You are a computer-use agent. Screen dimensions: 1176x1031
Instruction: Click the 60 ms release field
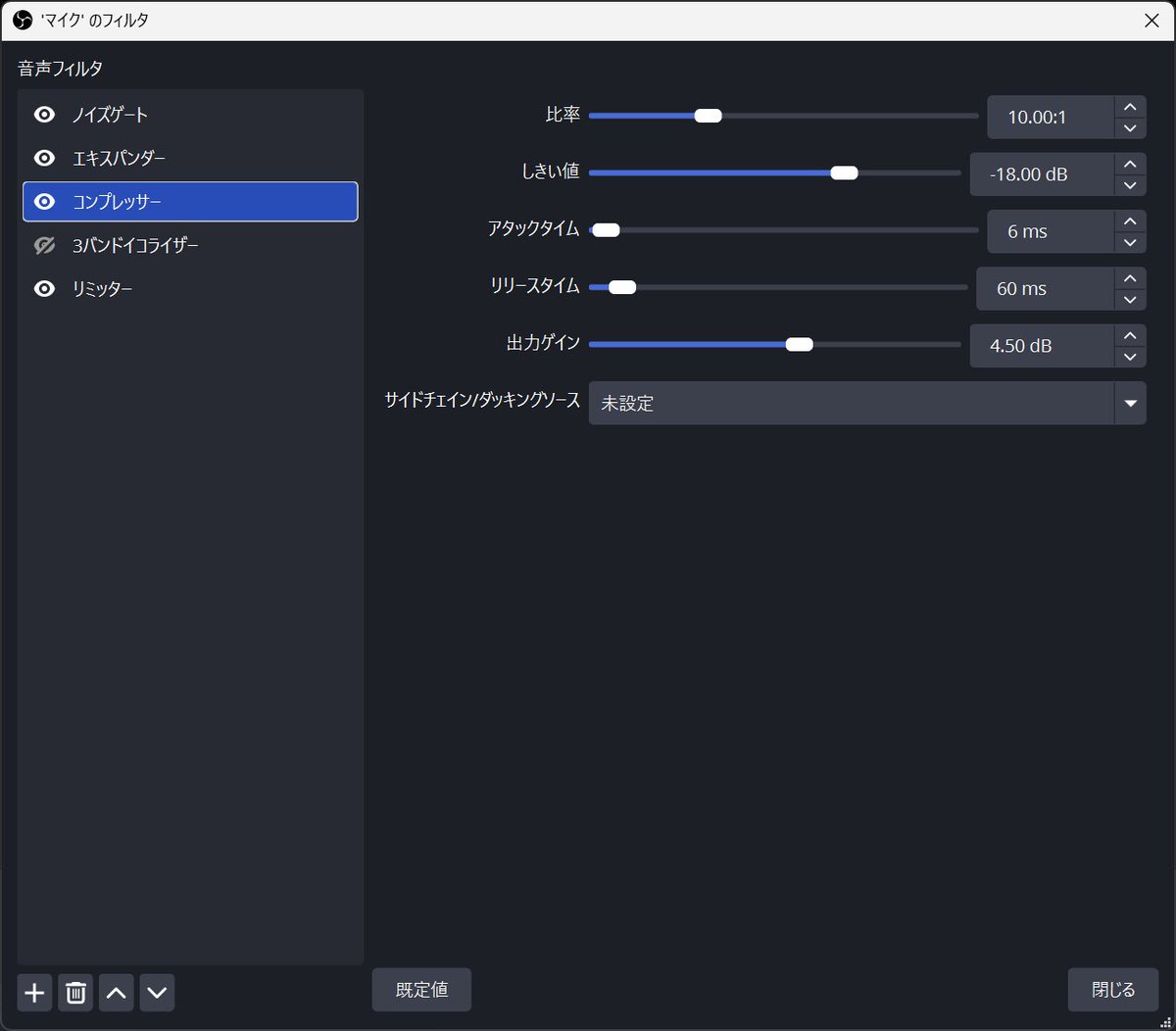click(1046, 288)
